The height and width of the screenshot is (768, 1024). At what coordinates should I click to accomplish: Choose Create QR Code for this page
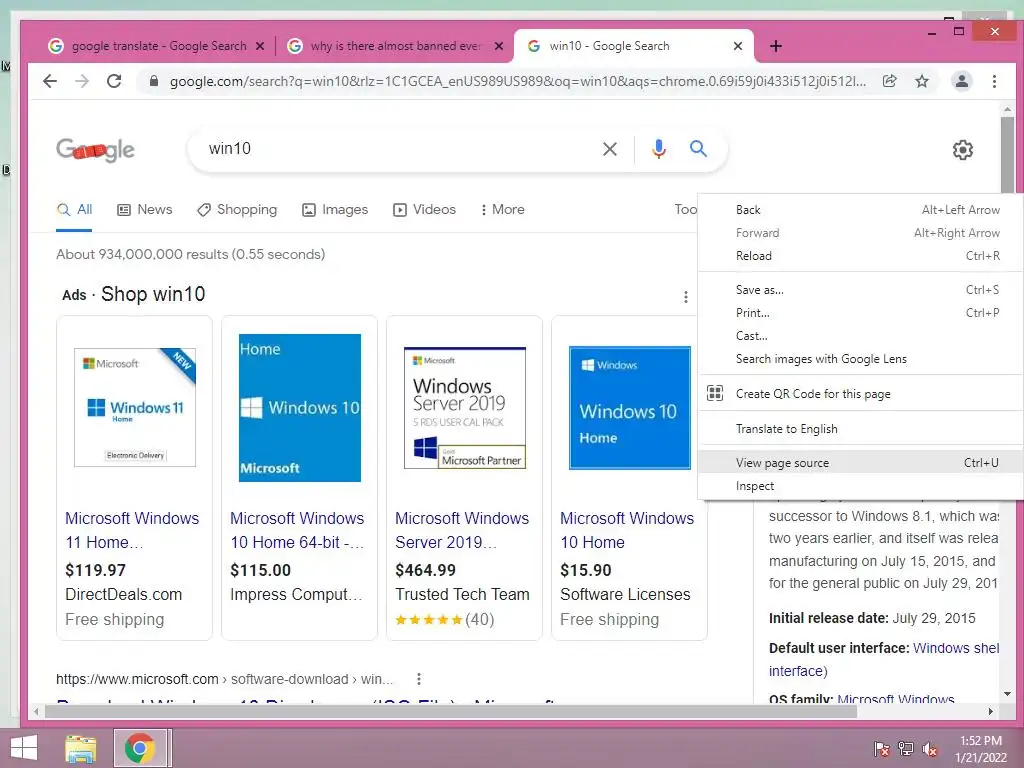(860, 394)
